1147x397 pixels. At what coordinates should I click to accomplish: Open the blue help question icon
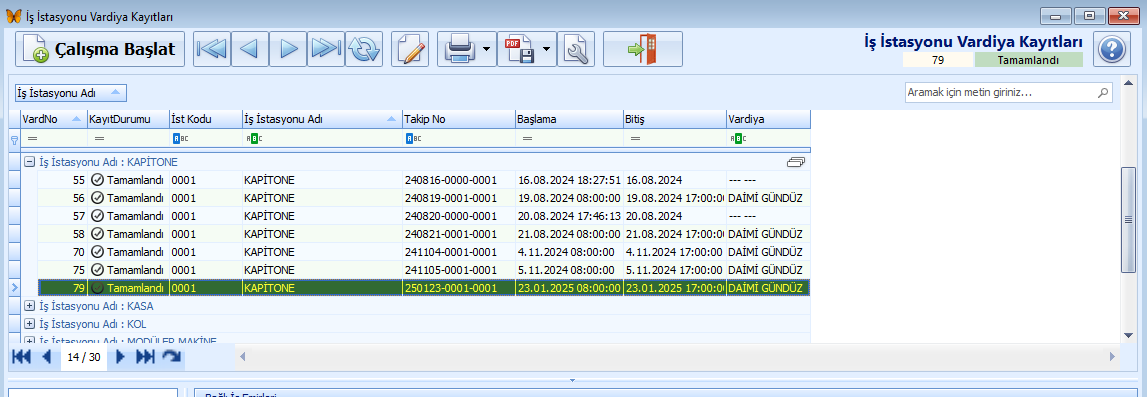1112,50
